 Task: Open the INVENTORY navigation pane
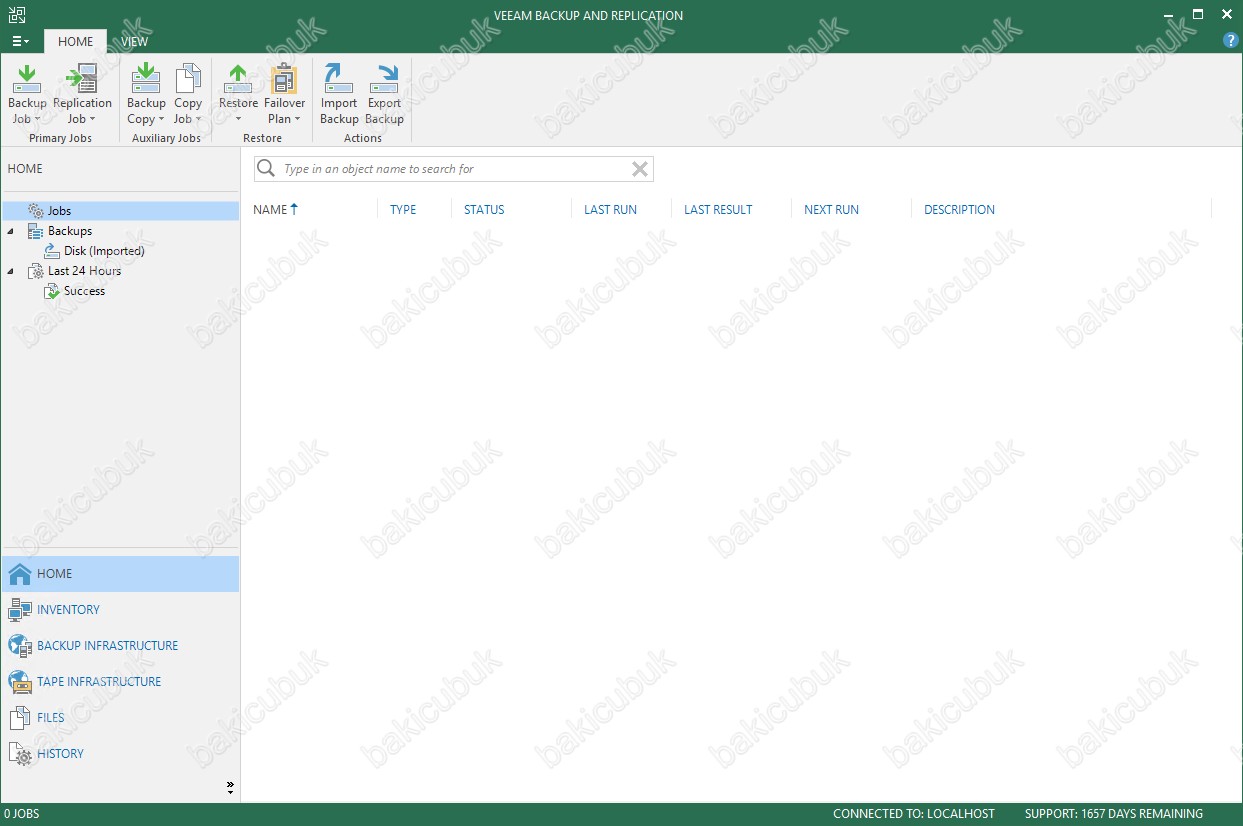tap(120, 610)
